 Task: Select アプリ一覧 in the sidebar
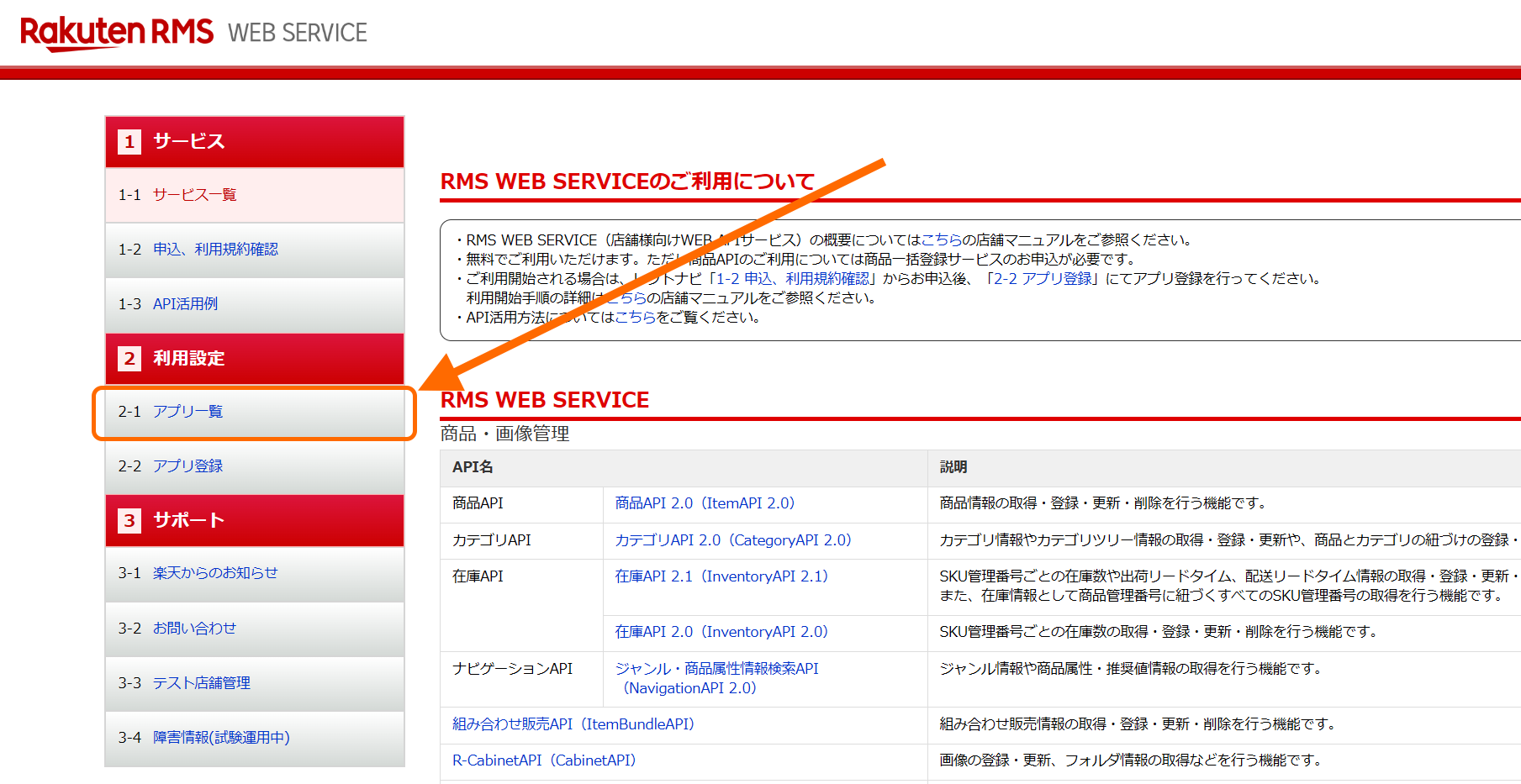point(187,412)
